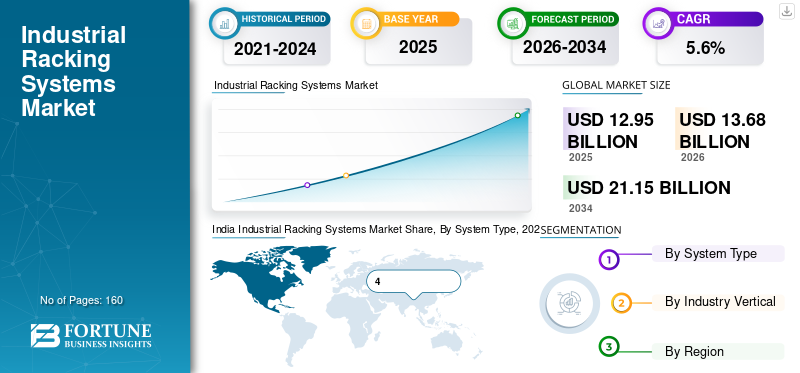Click the circular segmentation pie chart icon
This screenshot has height=373, width=800.
pyautogui.click(x=569, y=303)
